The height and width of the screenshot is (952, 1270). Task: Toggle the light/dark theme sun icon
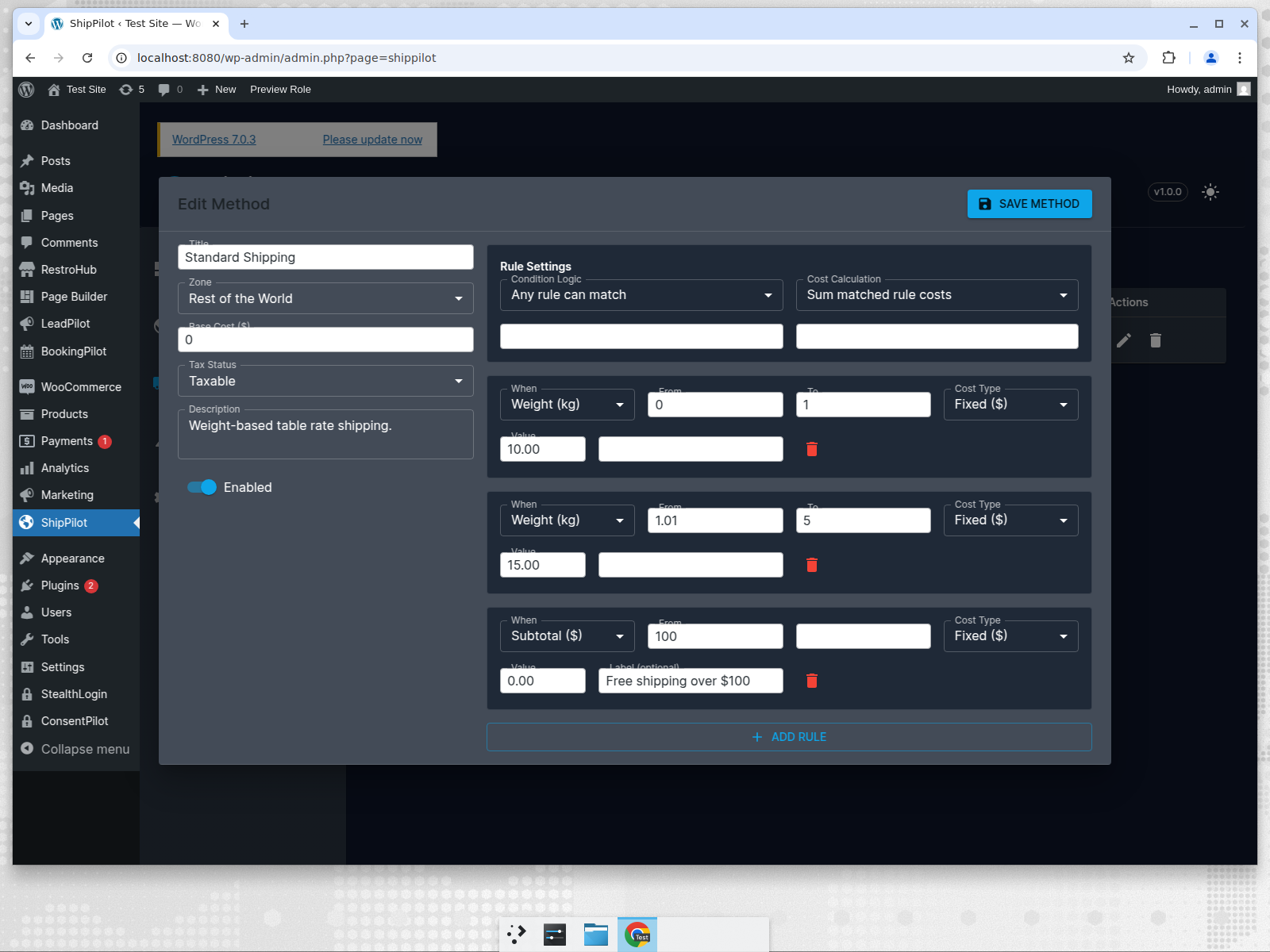1210,192
